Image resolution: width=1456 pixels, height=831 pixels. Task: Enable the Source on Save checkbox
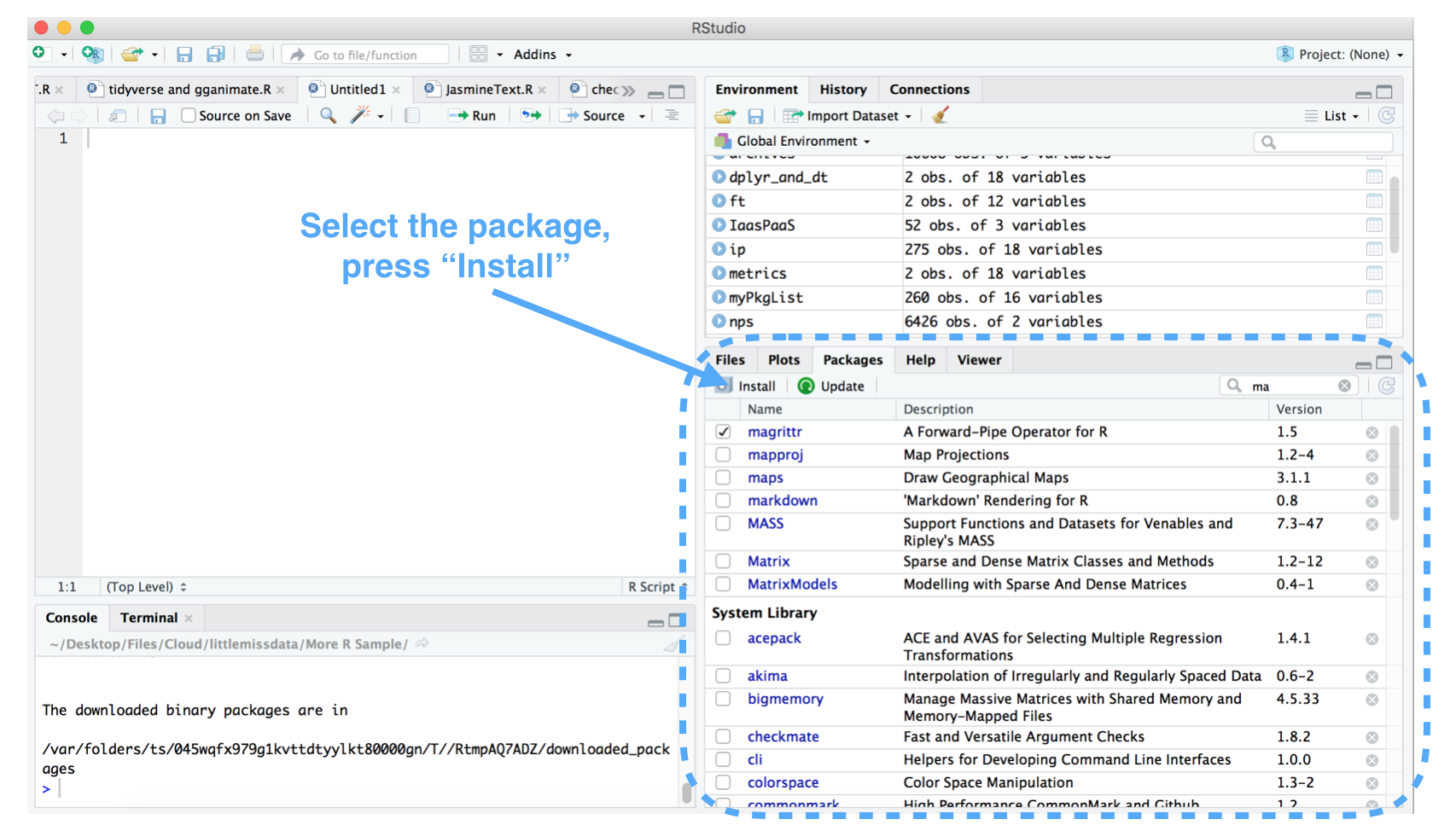pyautogui.click(x=189, y=115)
